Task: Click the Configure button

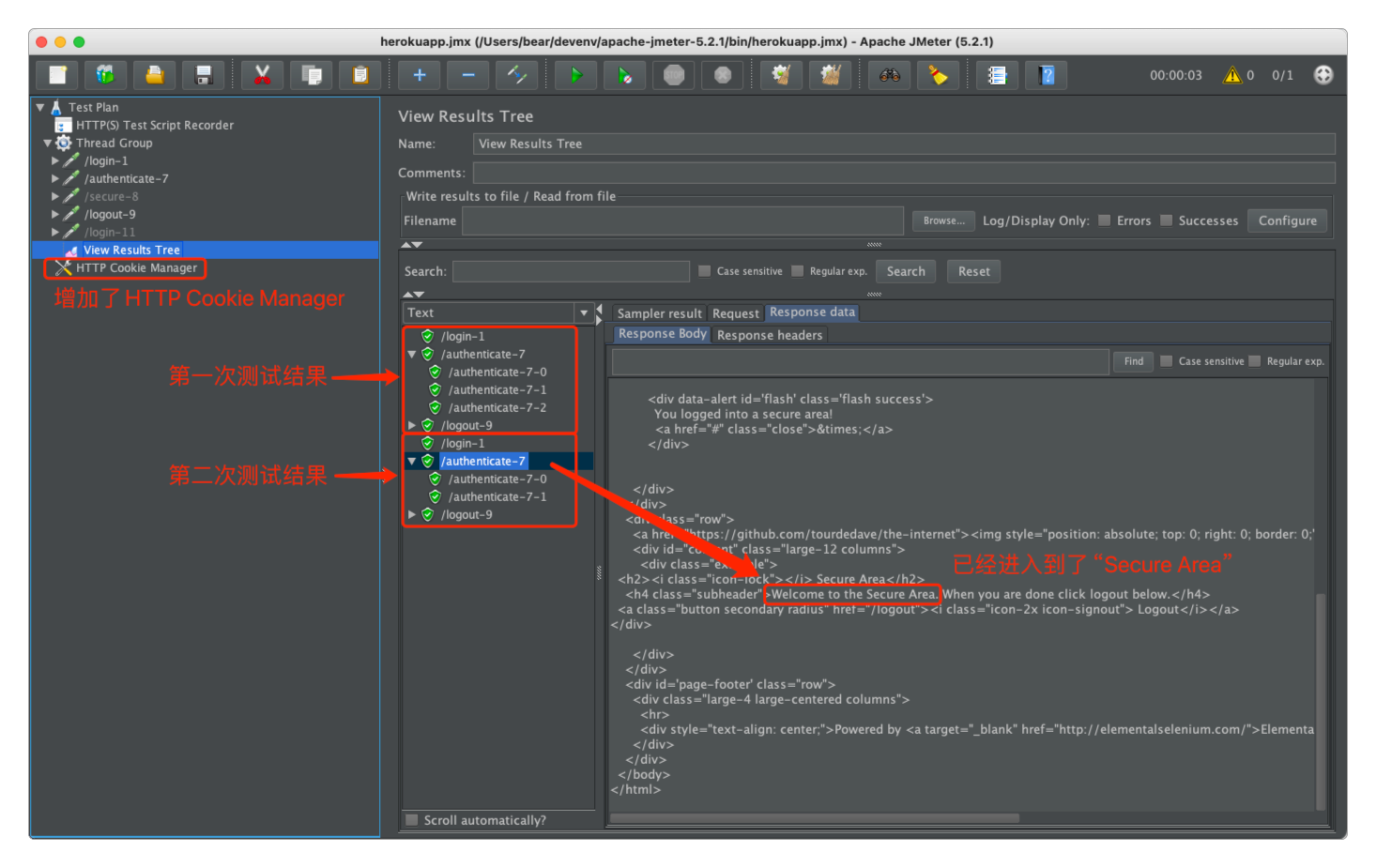Action: point(1288,221)
